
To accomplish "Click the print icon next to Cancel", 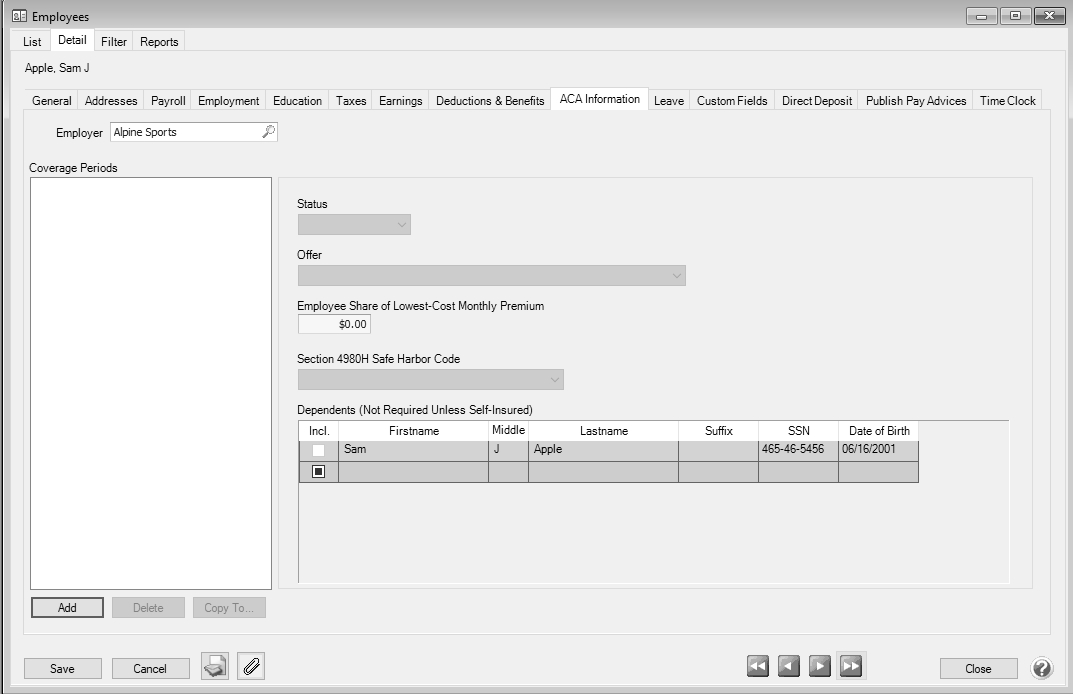I will tap(215, 667).
